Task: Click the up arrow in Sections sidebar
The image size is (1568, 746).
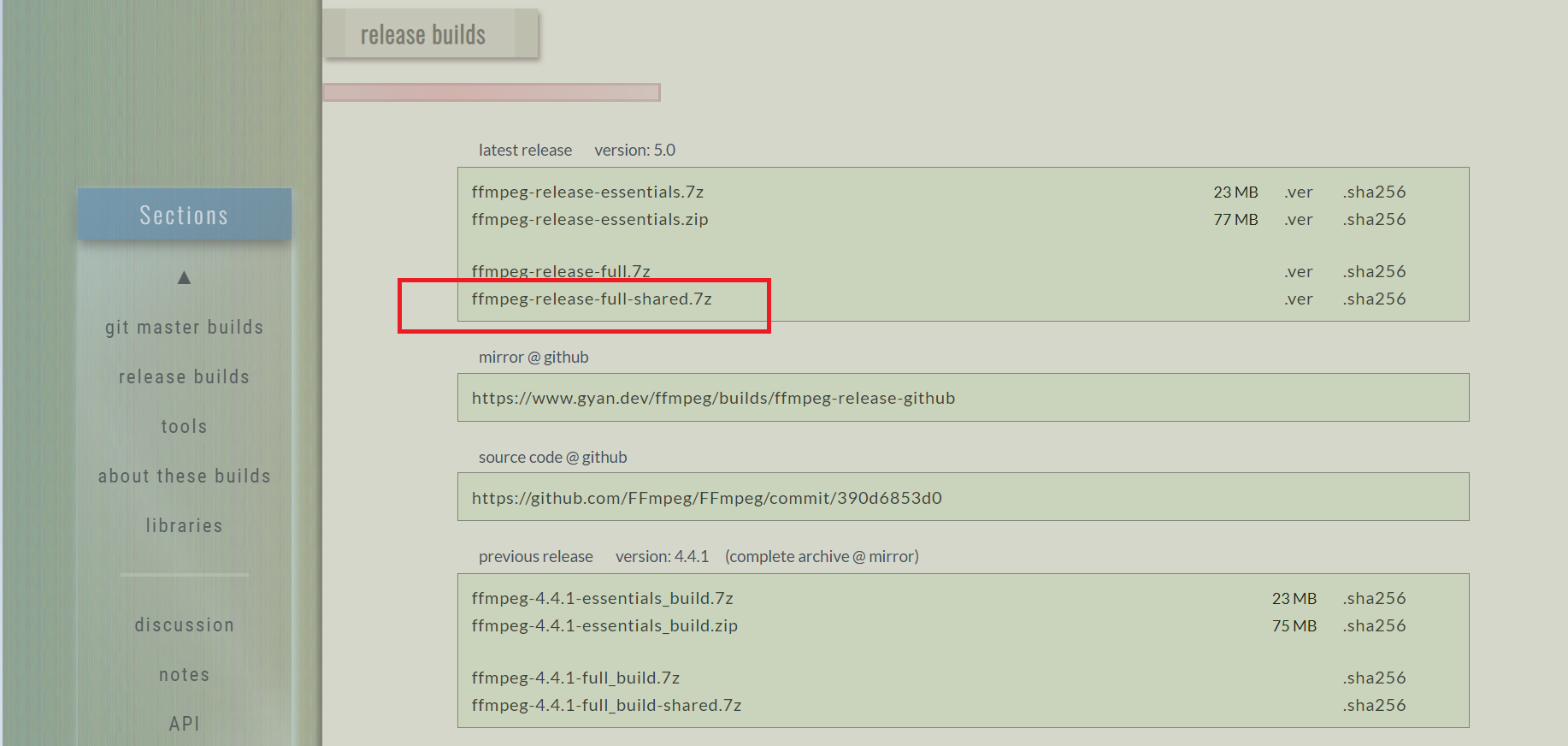Action: pos(184,278)
